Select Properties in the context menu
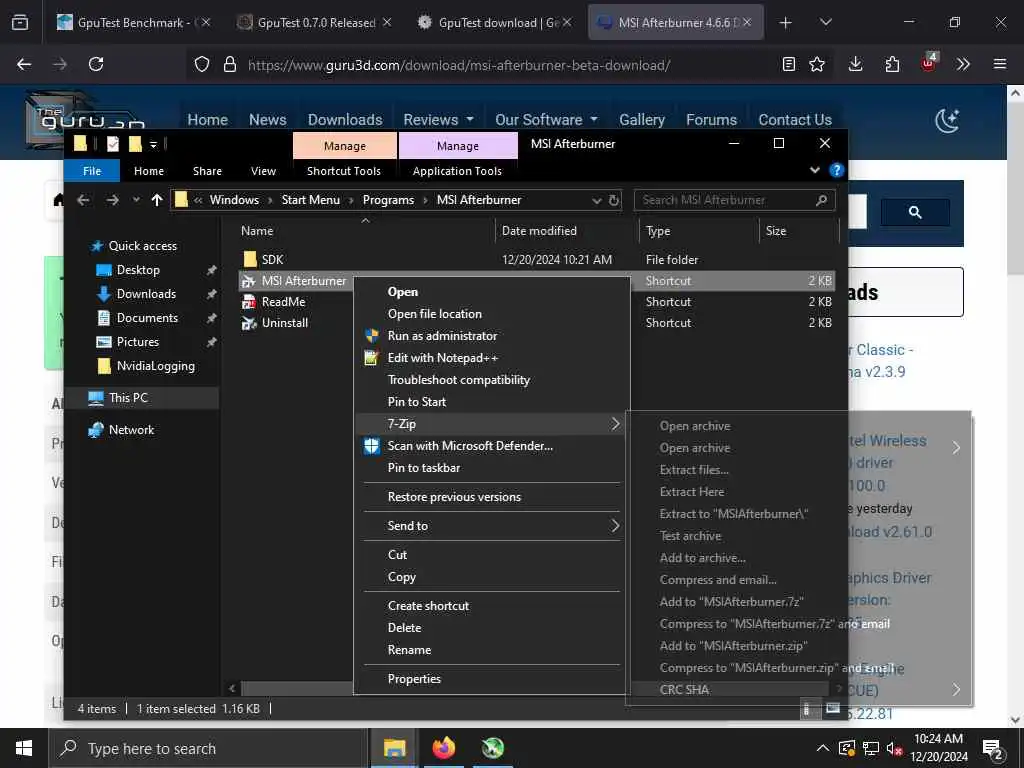Screen dimensions: 1024x768 [414, 679]
